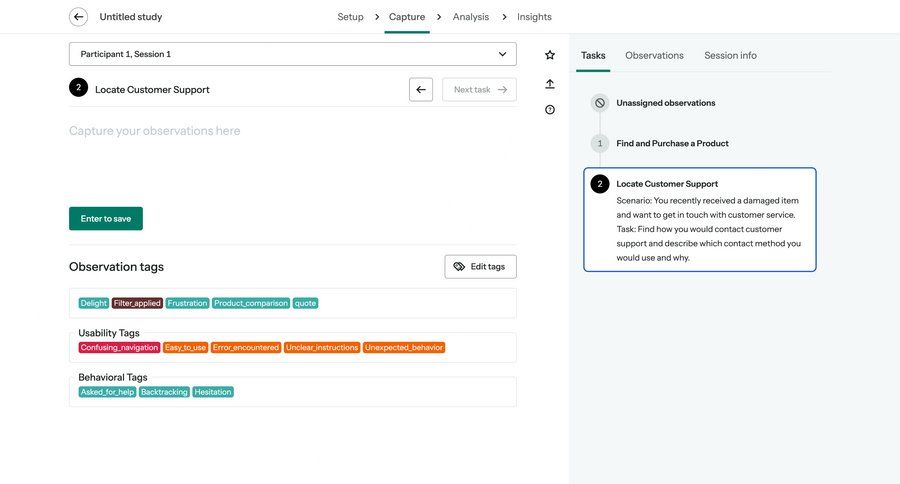Click the Edit tags button
Viewport: 900px width, 484px height.
(480, 267)
